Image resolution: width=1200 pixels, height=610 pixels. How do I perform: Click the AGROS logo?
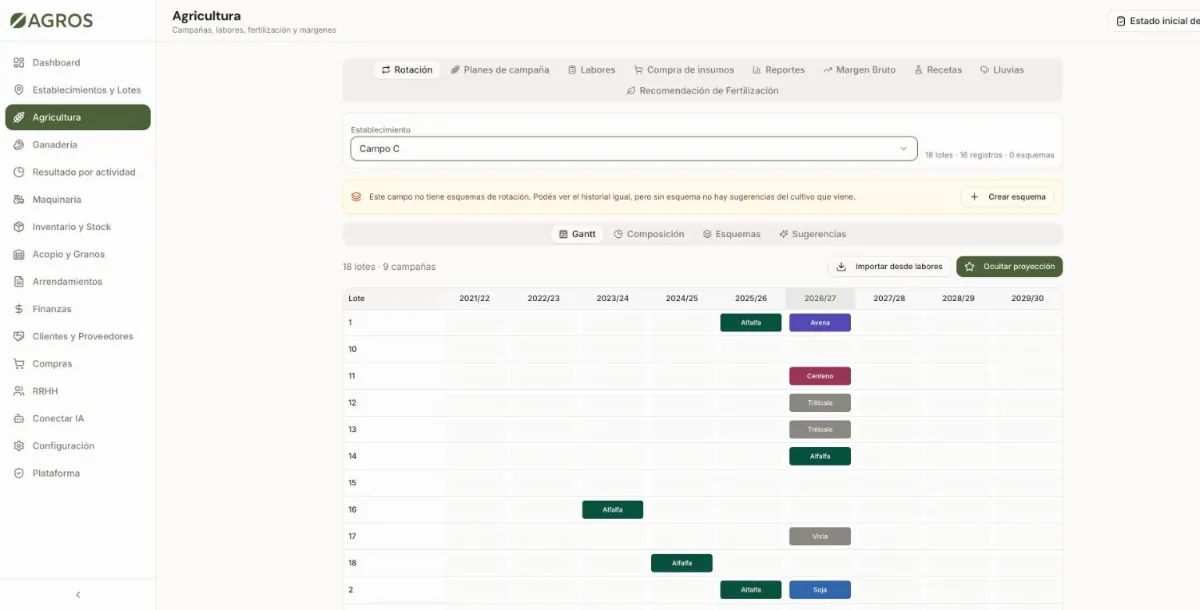pos(52,20)
